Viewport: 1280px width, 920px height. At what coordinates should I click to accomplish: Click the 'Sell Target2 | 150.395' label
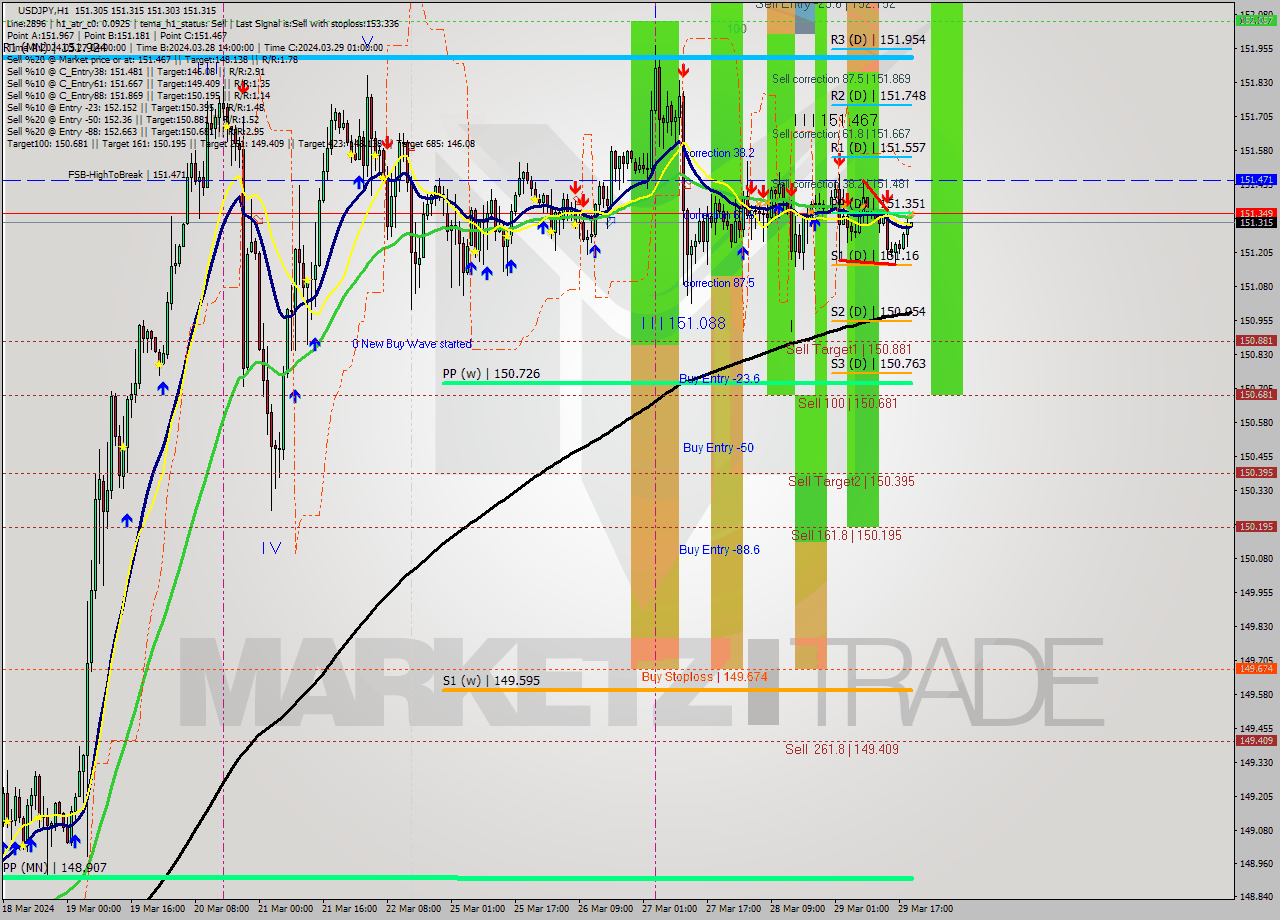click(x=851, y=481)
